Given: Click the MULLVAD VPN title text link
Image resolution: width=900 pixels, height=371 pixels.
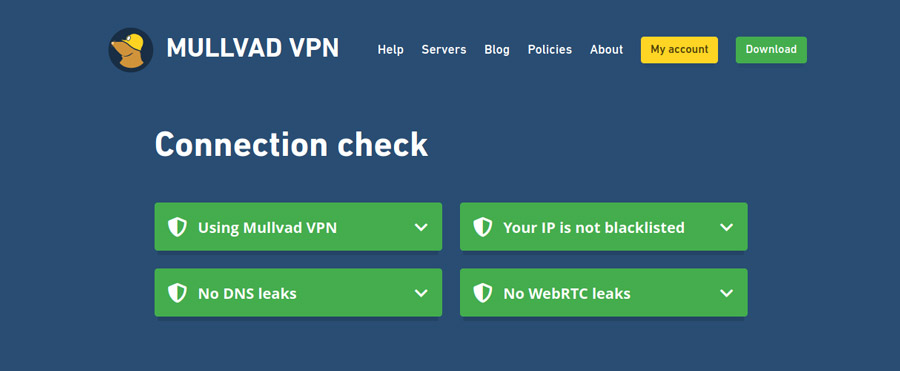Looking at the screenshot, I should (253, 49).
